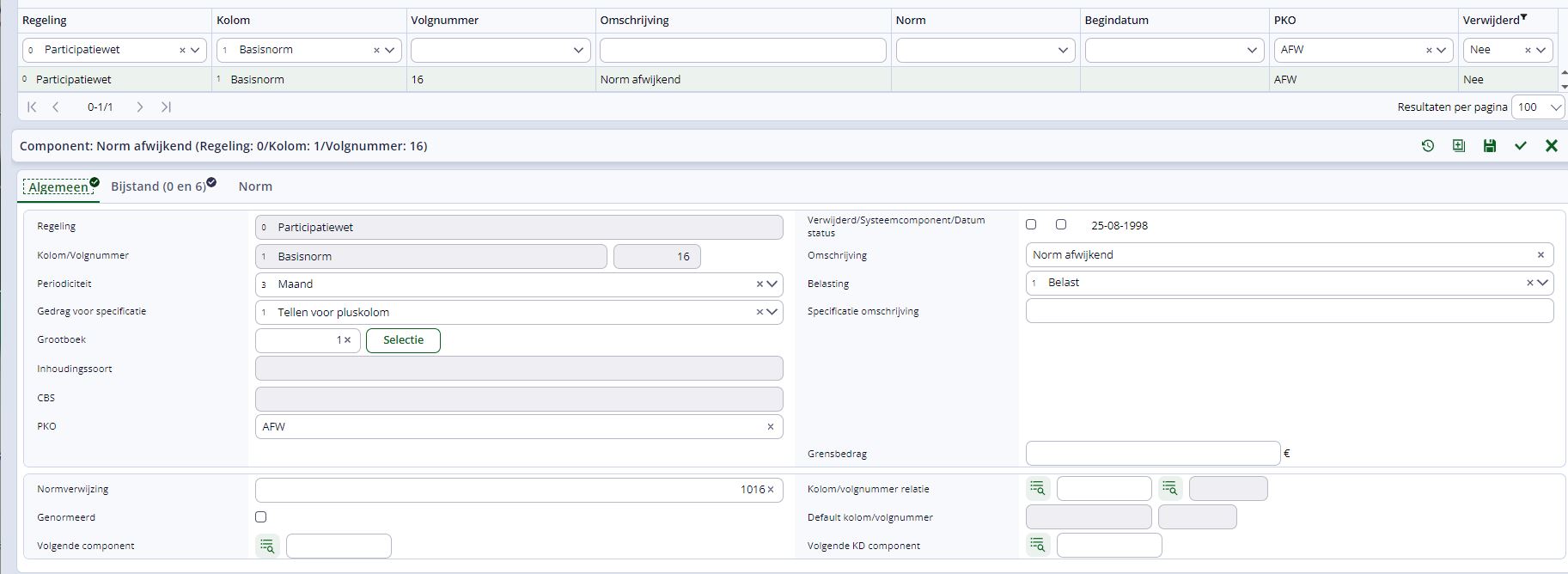
Task: Click the Normverwijzing field containing 1016
Action: (x=519, y=490)
